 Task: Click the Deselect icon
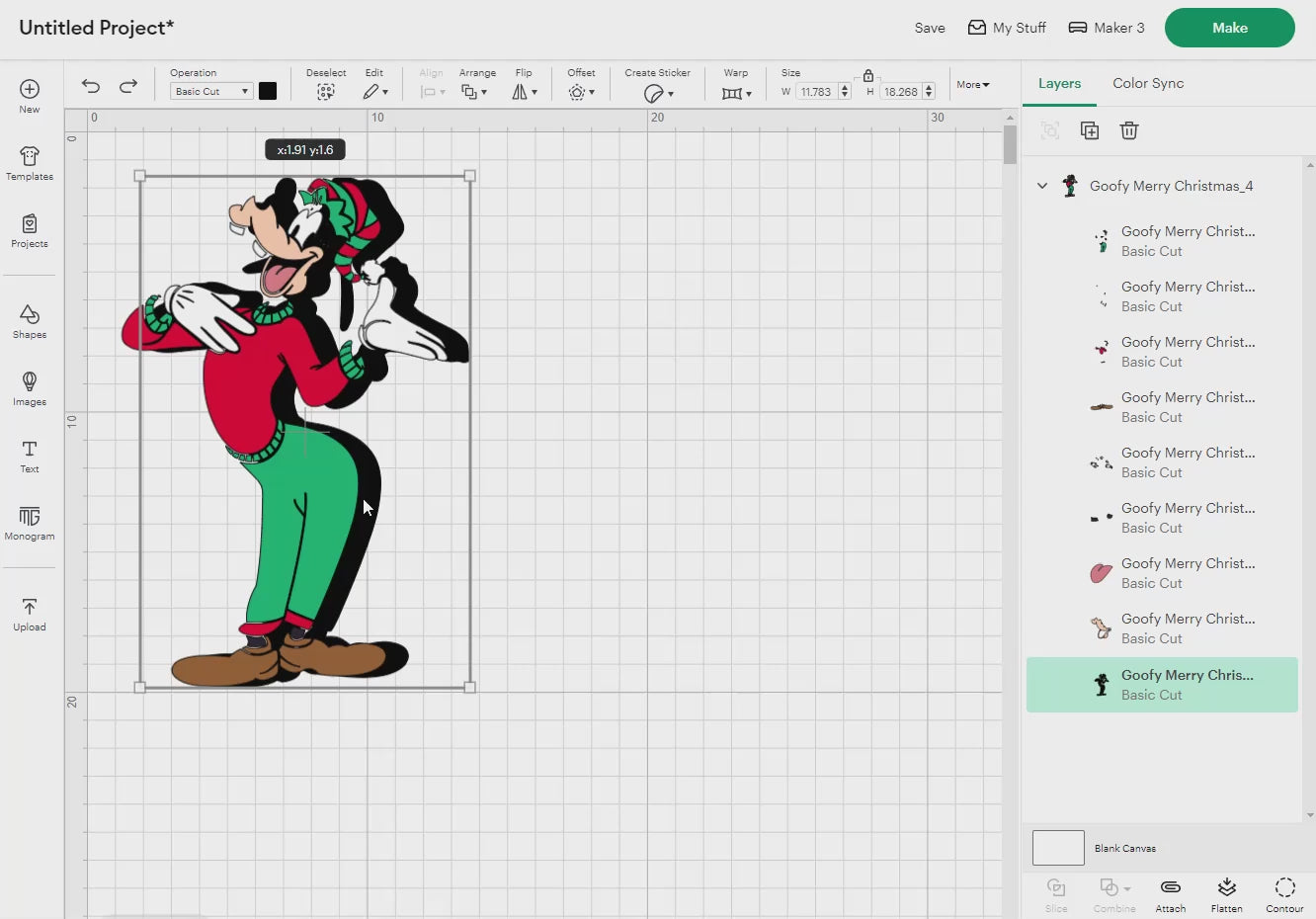[326, 92]
